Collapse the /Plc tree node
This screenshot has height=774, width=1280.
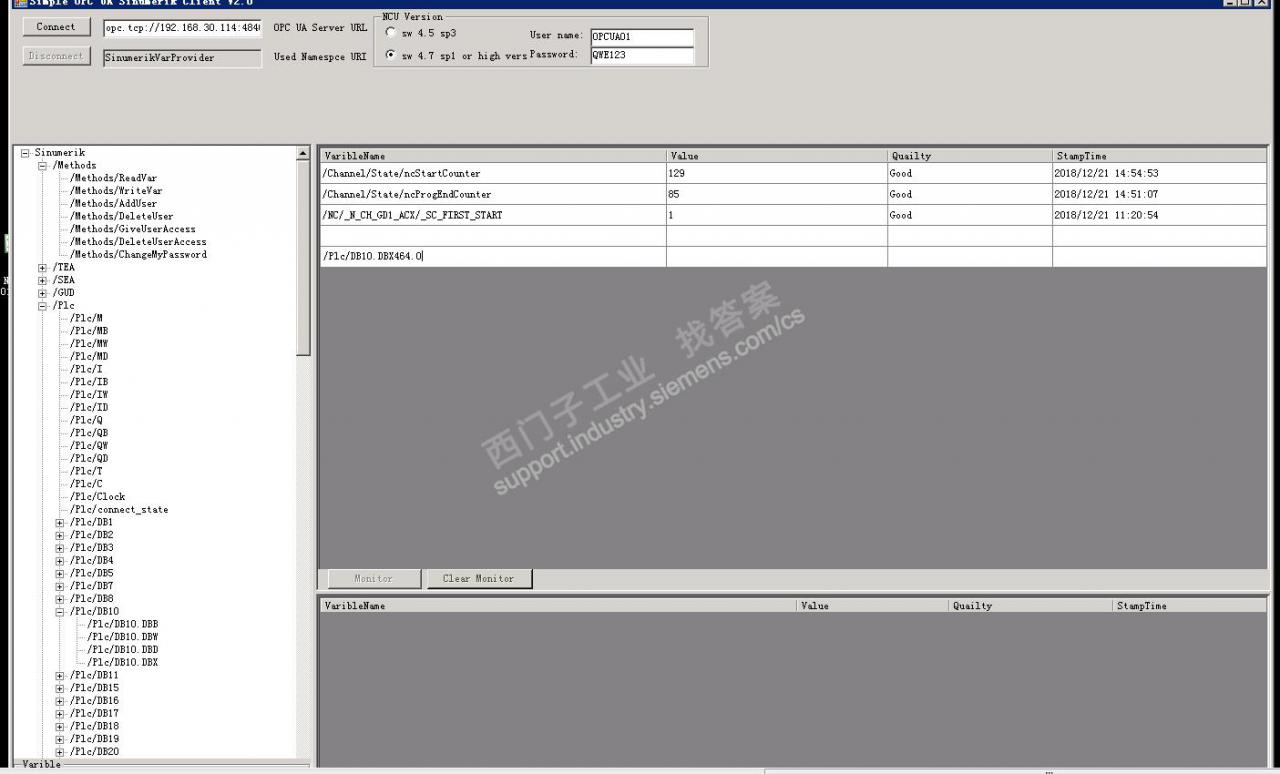[43, 306]
